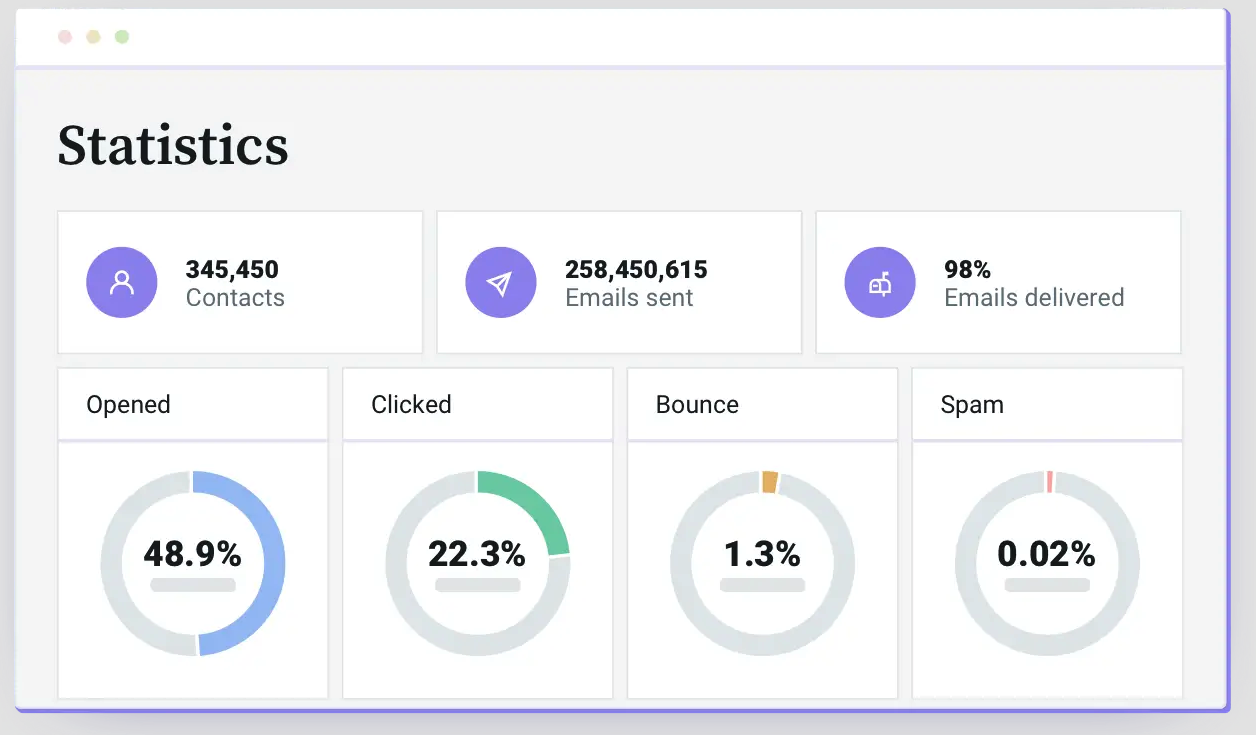Click the mailbox icon on the rightmost card
Viewport: 1256px width, 735px height.
[x=880, y=283]
